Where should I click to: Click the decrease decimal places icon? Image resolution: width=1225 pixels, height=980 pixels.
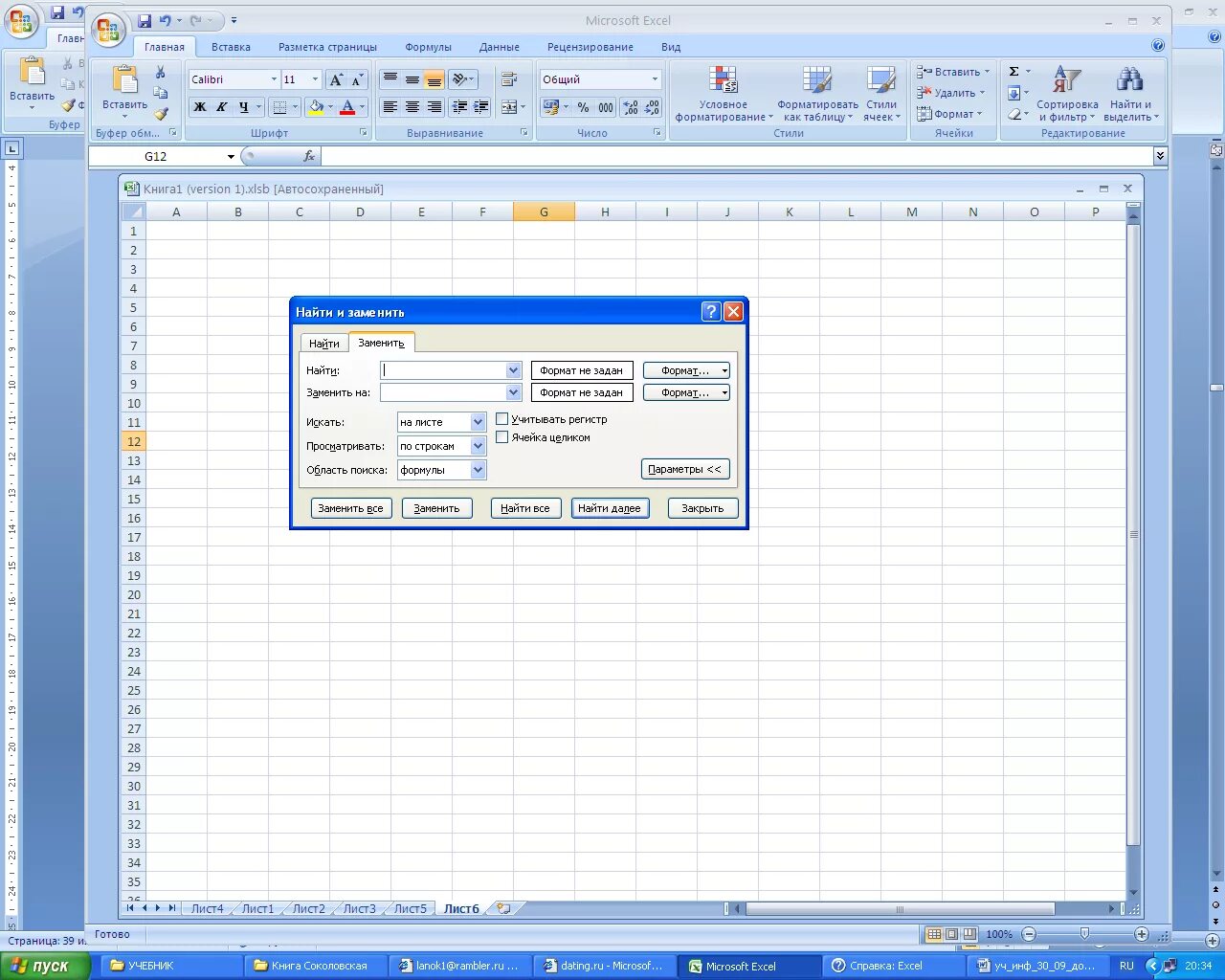tap(652, 107)
